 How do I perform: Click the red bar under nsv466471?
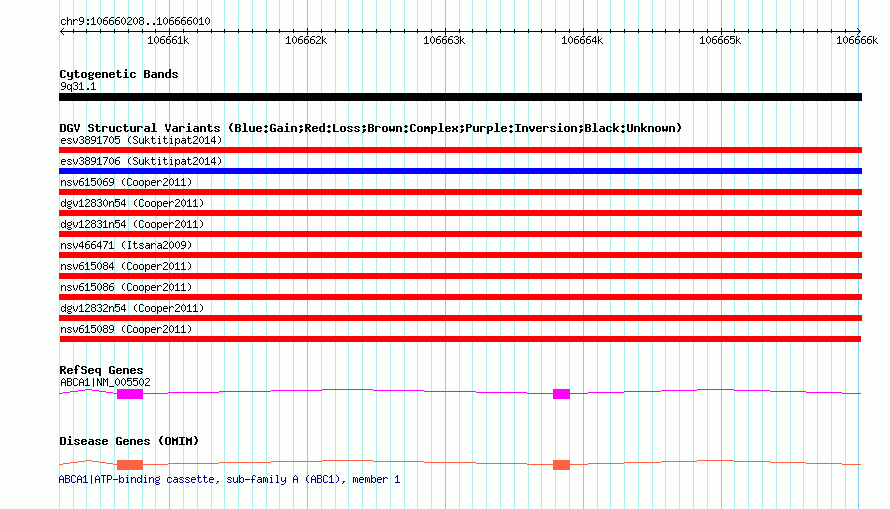coord(460,255)
